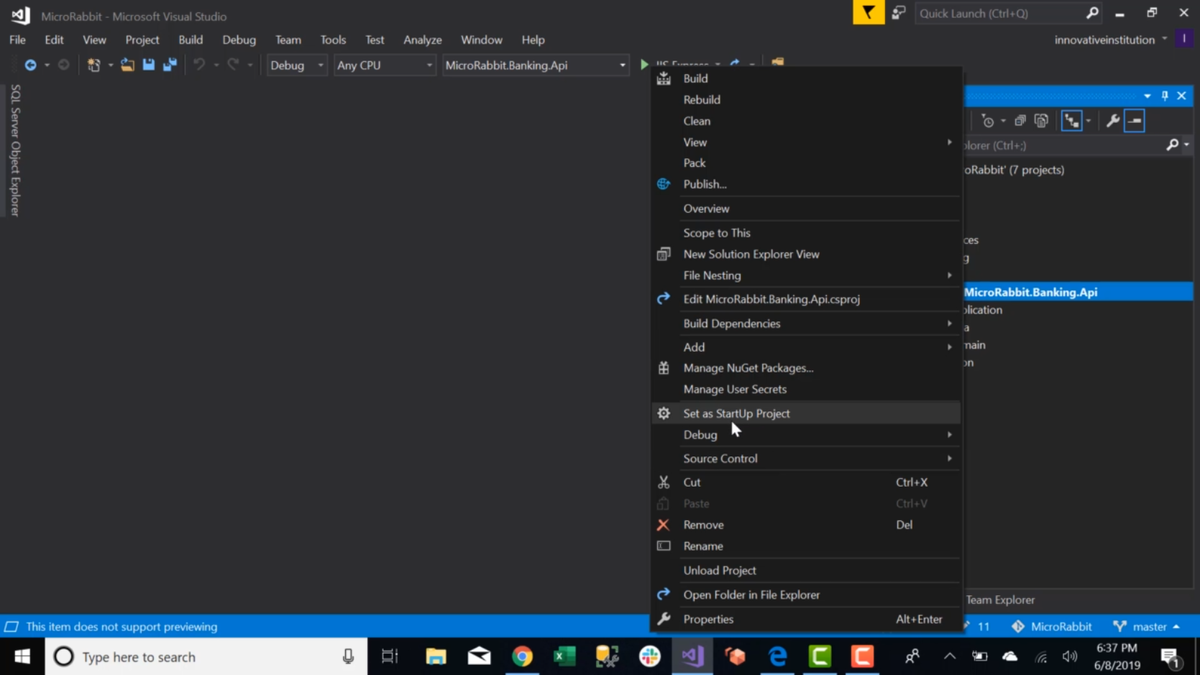Click the Windows taskbar search box
Screen dimensions: 1200x675
[206, 656]
